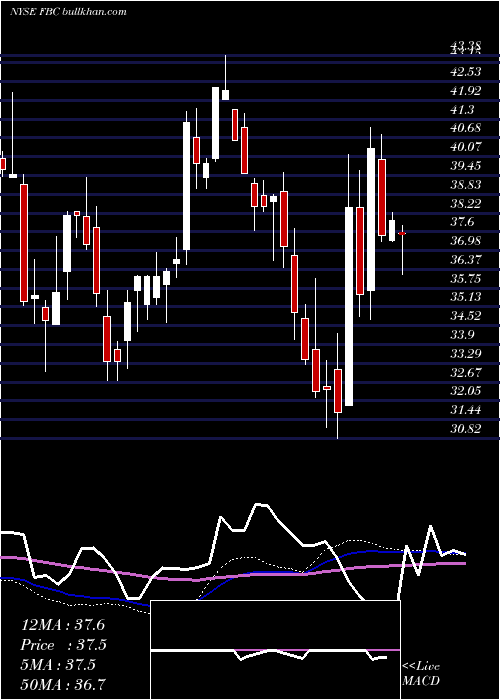Click the "50MA : 36.7" readout
500x700 pixels.
[63, 685]
